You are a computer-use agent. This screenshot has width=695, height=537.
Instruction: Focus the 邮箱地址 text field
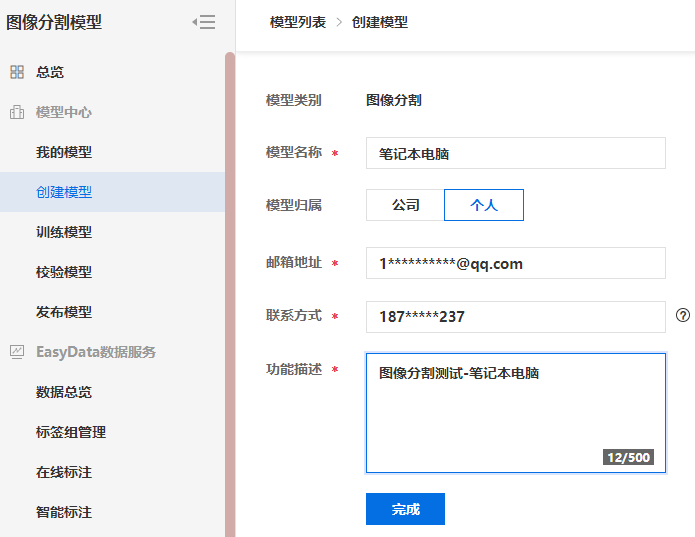[515, 263]
